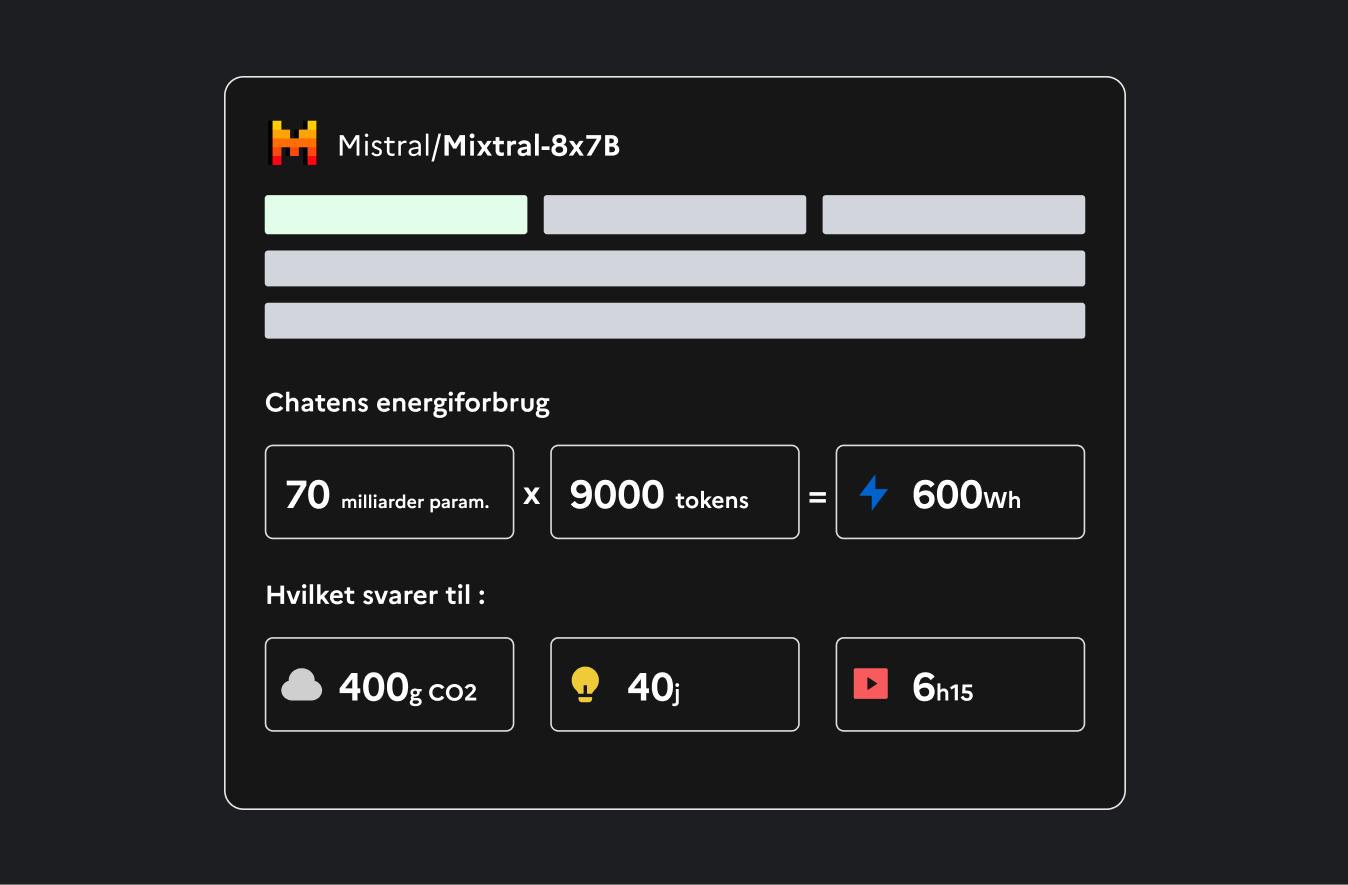Screen dimensions: 1348x885
Task: Click the 400g CO2 value text
Action: tap(407, 687)
